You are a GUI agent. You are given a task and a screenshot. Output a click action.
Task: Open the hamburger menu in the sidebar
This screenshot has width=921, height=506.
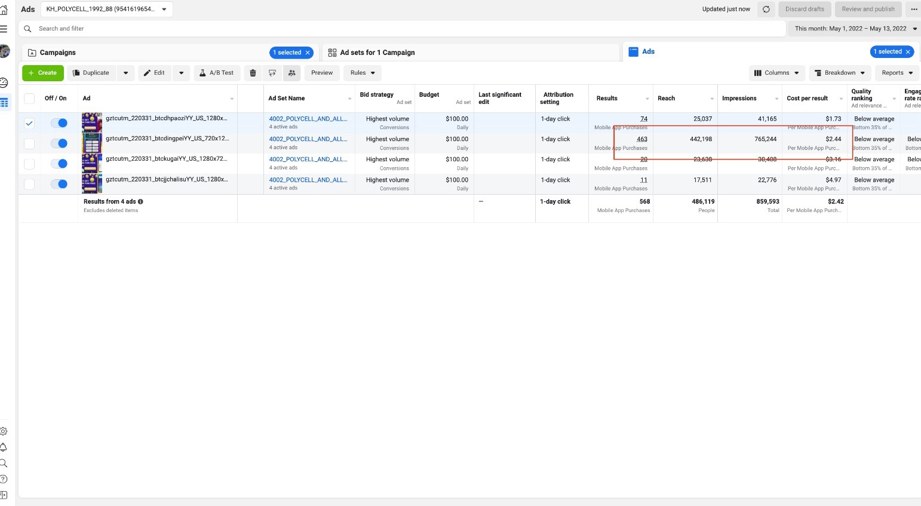3,29
